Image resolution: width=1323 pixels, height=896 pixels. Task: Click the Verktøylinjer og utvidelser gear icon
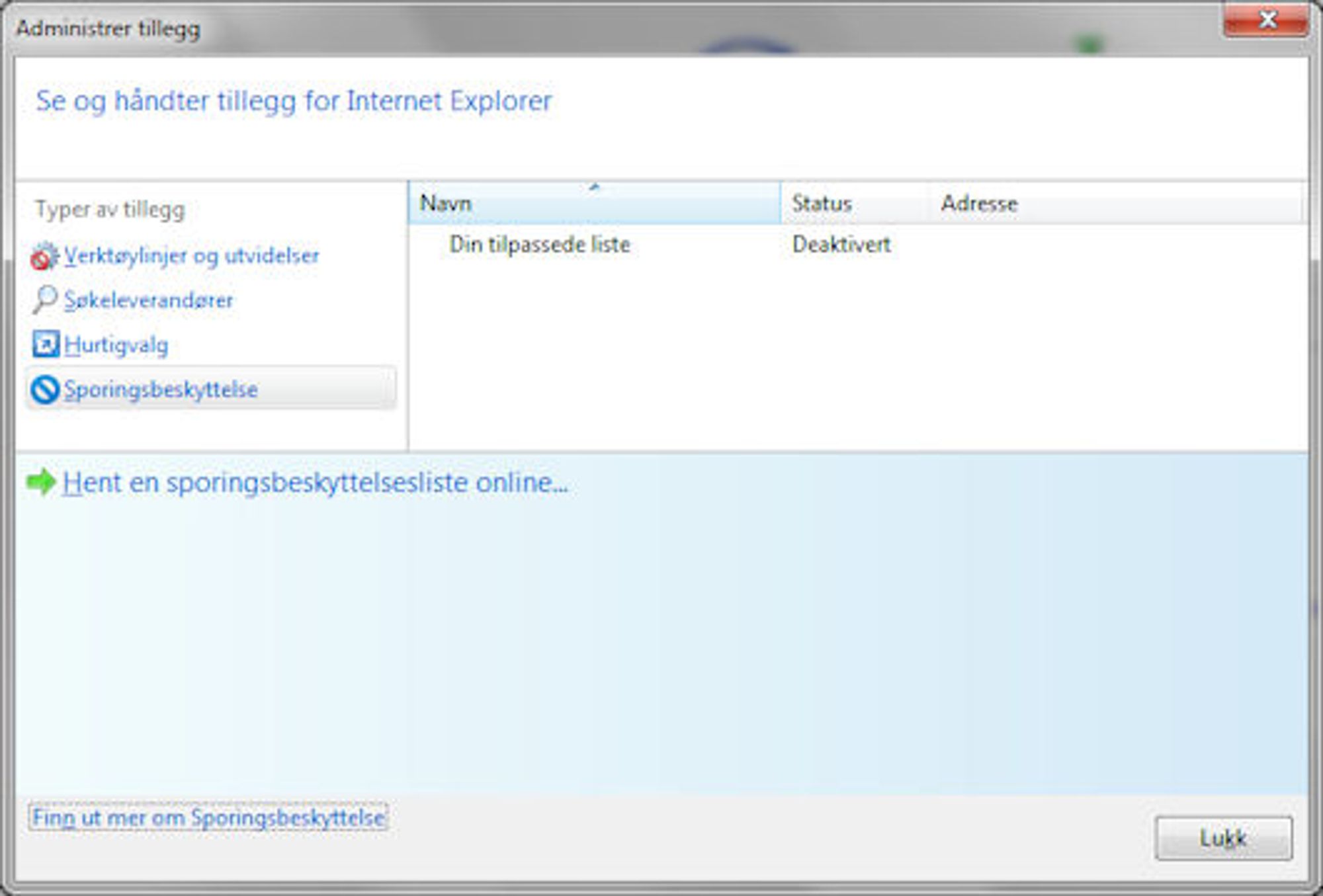click(x=44, y=257)
